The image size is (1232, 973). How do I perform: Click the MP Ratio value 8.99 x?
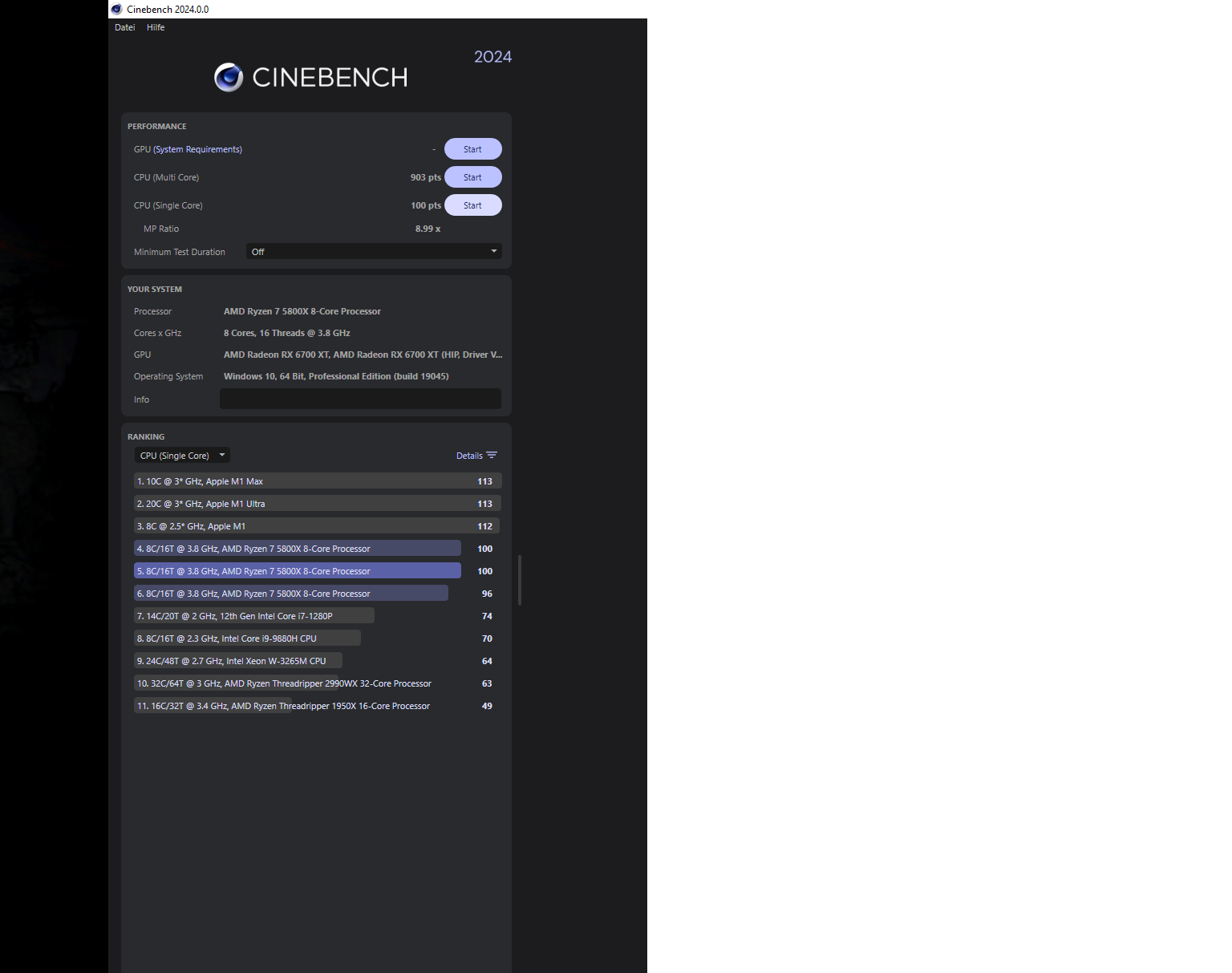(428, 229)
